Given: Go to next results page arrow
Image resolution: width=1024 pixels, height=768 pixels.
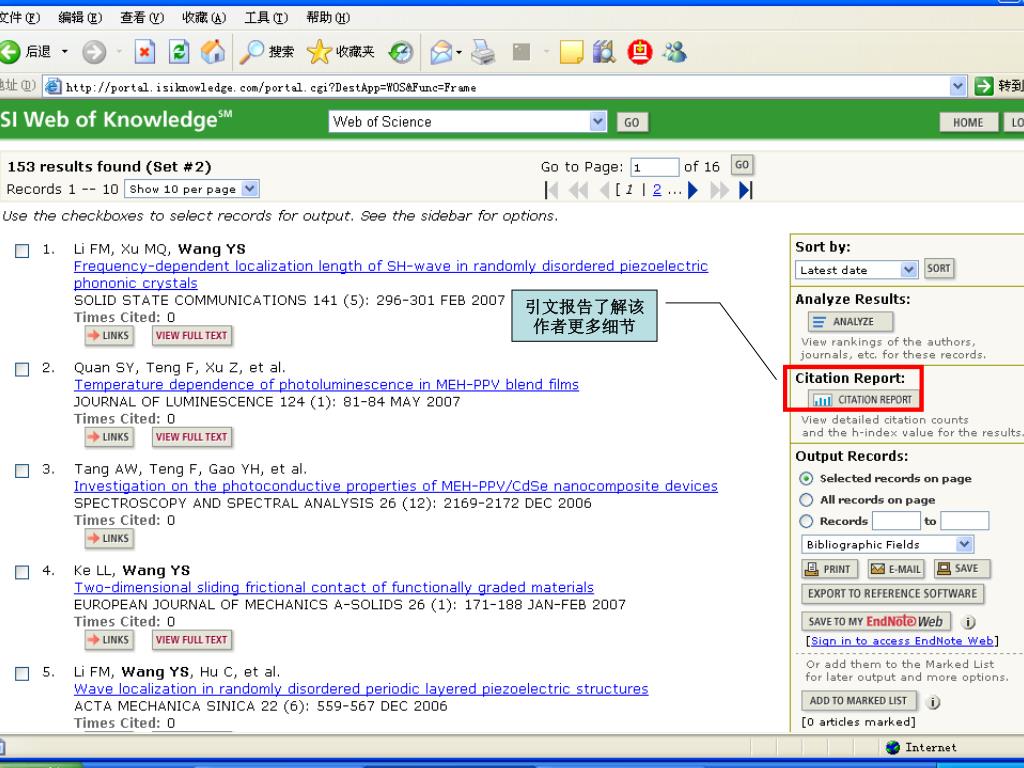Looking at the screenshot, I should click(693, 190).
